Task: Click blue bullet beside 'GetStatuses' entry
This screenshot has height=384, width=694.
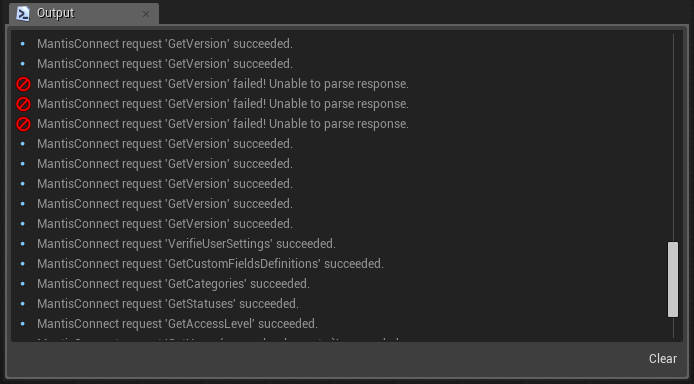Action: (x=23, y=303)
